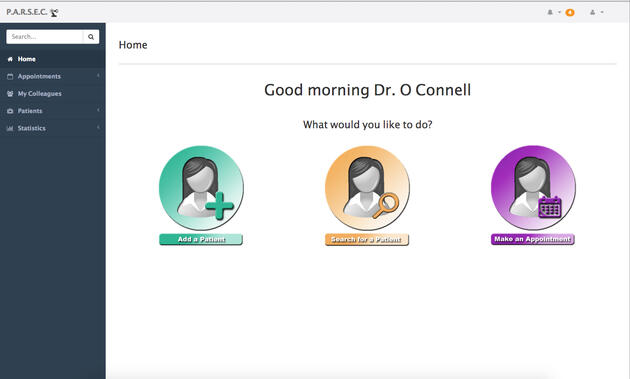Open the Home sidebar item
The height and width of the screenshot is (379, 630).
(x=53, y=59)
